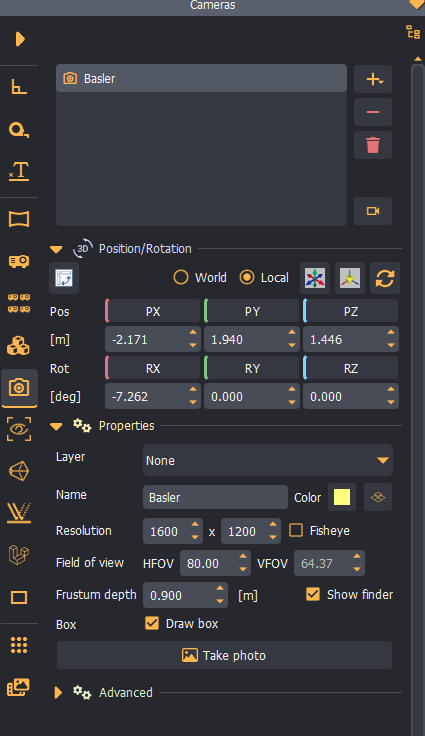Click the hierarchy tree icon at top right
The height and width of the screenshot is (736, 425).
pyautogui.click(x=413, y=32)
